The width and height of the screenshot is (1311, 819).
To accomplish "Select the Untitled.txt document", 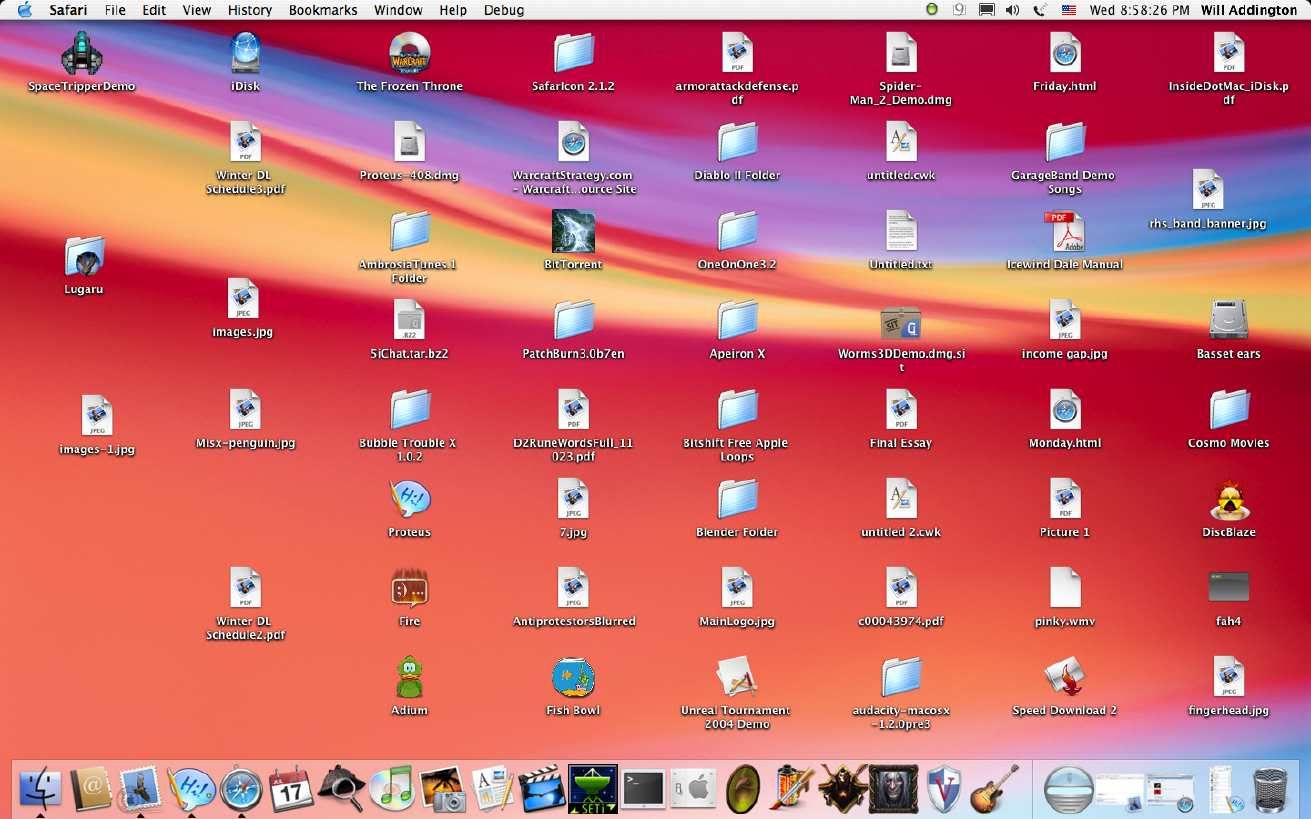I will tap(901, 231).
